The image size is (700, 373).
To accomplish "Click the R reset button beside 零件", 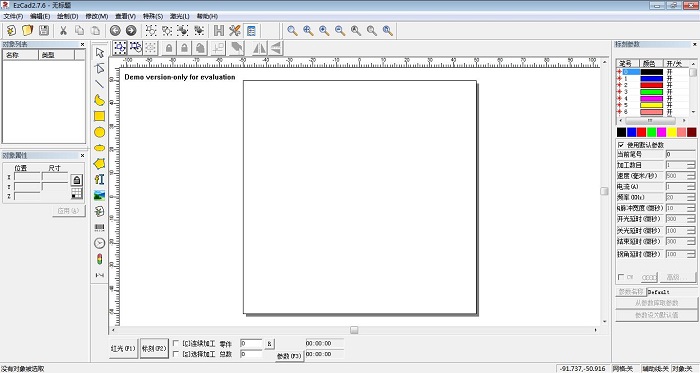I will (x=269, y=344).
